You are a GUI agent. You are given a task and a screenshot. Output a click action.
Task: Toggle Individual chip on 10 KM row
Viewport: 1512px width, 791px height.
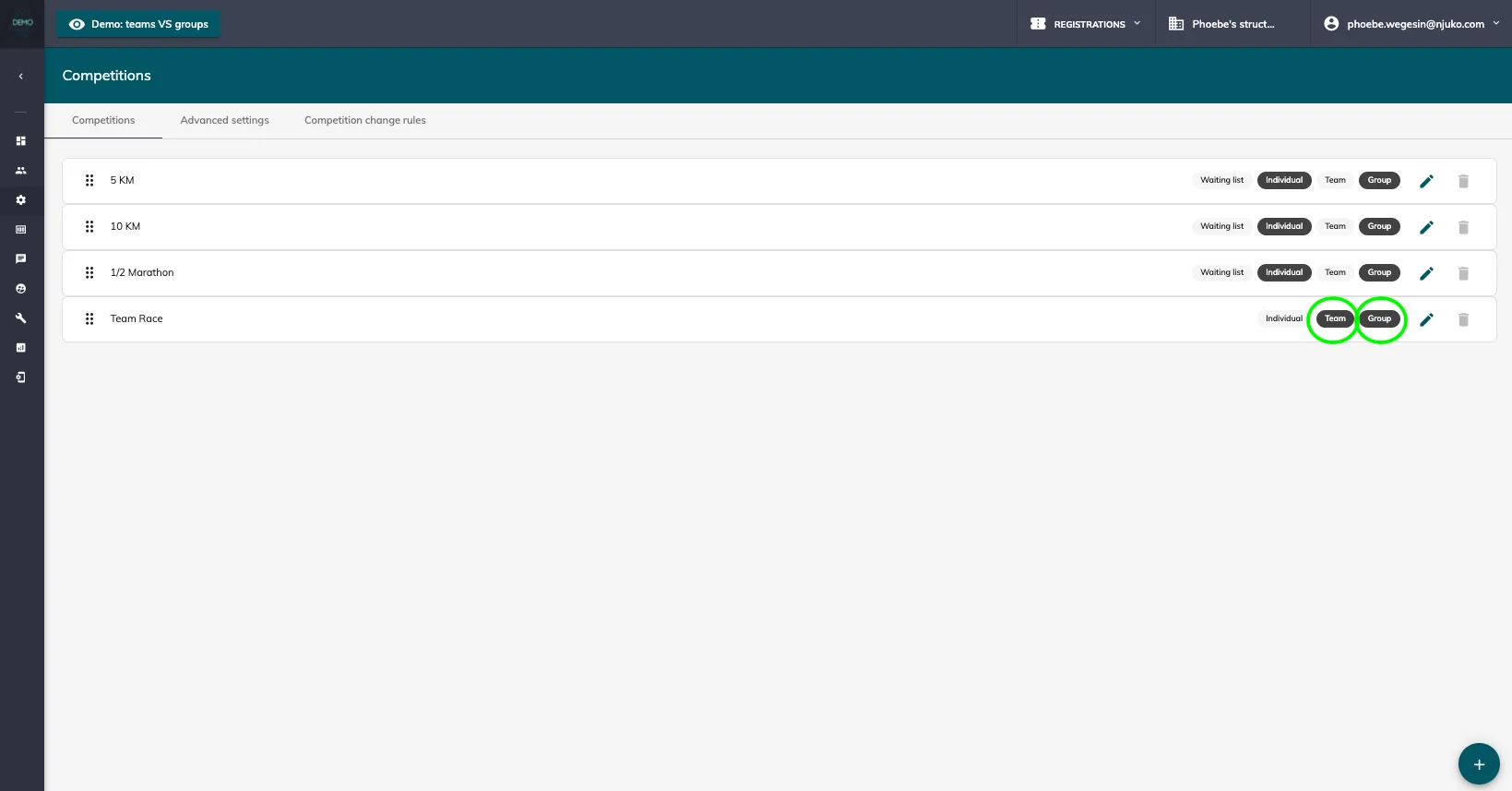coord(1284,227)
